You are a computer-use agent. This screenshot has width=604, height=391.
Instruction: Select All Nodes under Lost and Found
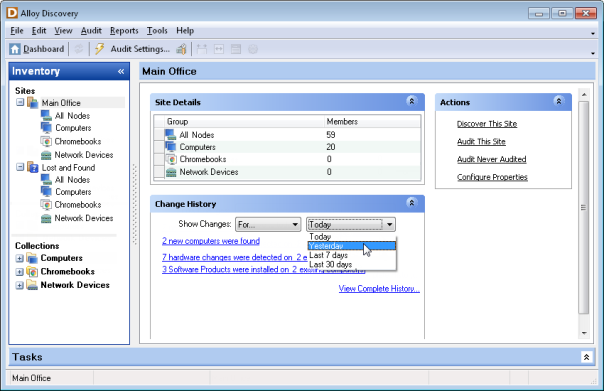[72, 180]
